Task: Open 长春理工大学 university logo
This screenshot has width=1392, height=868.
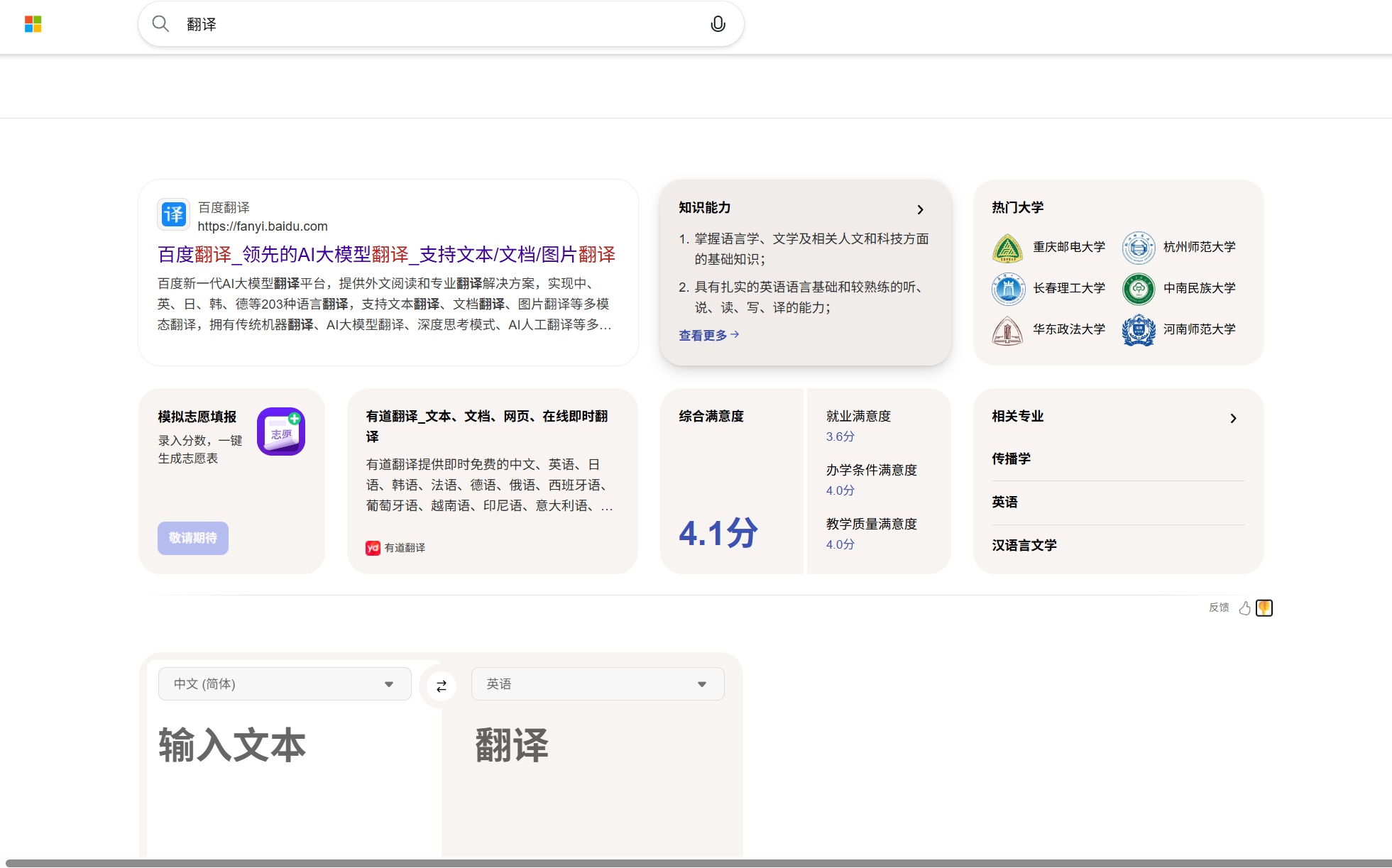Action: [1007, 289]
